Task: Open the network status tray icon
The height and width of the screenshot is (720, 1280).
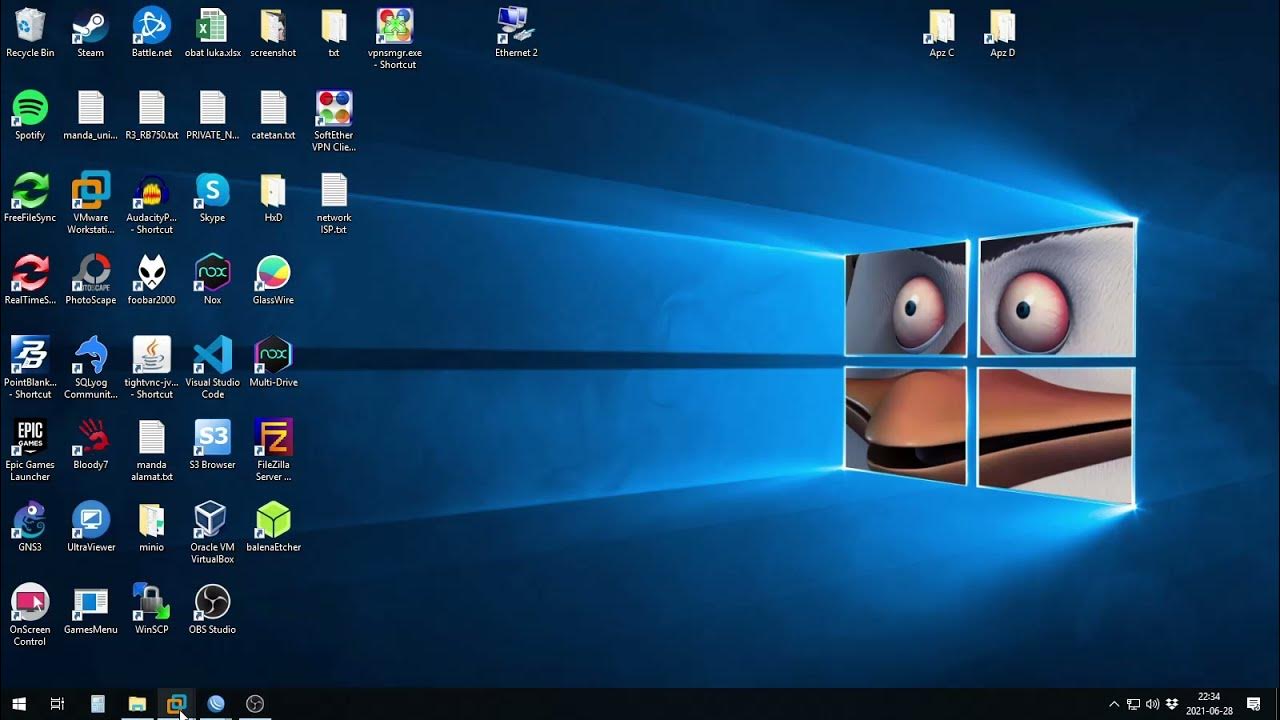Action: [1133, 704]
